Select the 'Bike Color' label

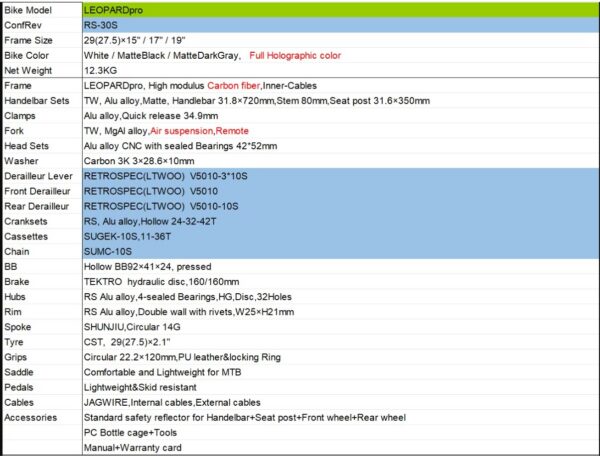click(26, 55)
